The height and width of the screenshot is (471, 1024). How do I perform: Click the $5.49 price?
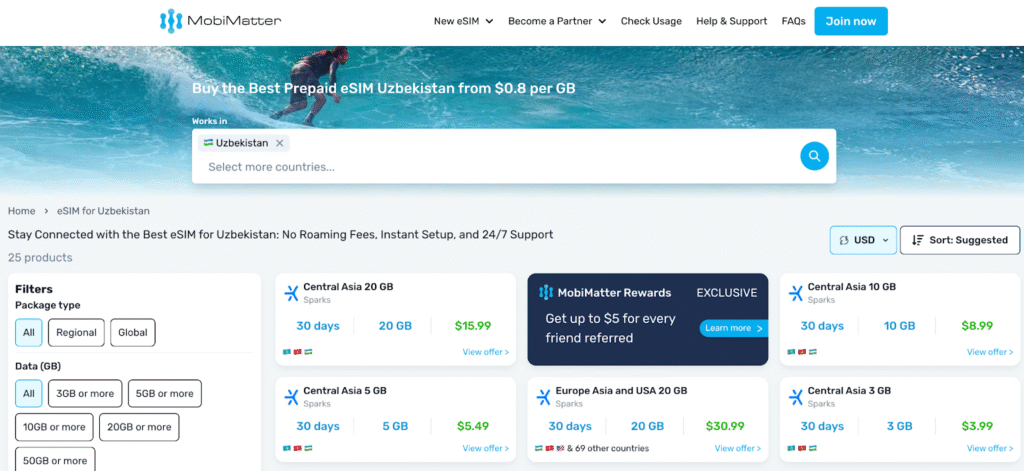(473, 426)
